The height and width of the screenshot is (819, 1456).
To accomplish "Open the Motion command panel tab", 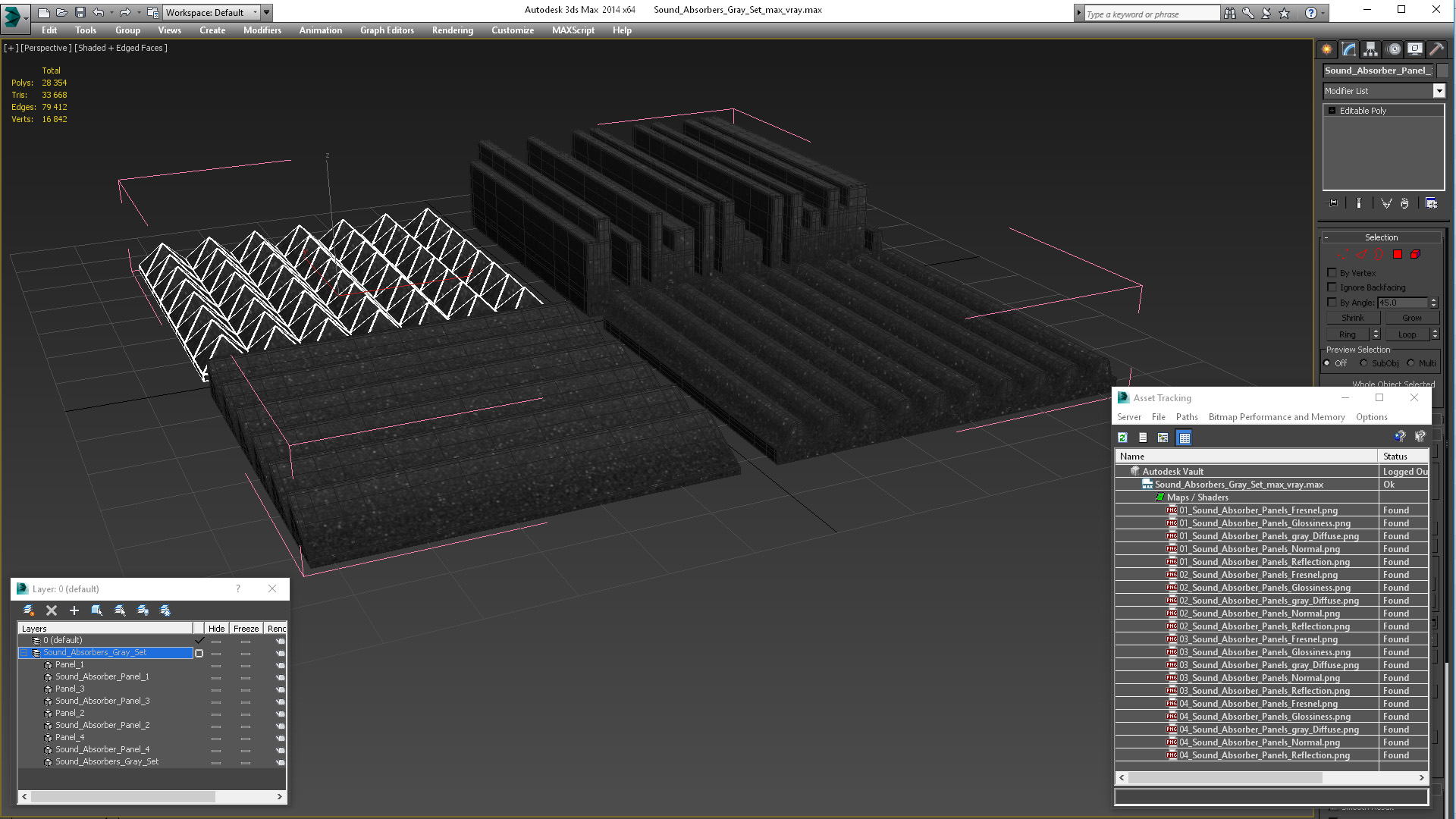I will pyautogui.click(x=1393, y=49).
